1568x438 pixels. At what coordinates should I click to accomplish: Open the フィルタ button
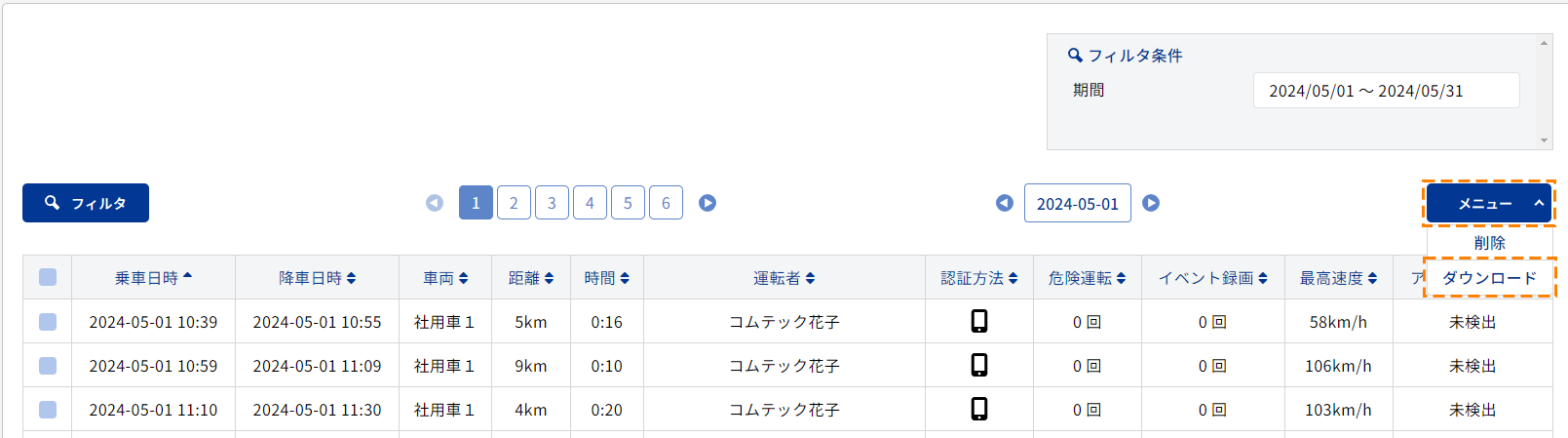[86, 203]
